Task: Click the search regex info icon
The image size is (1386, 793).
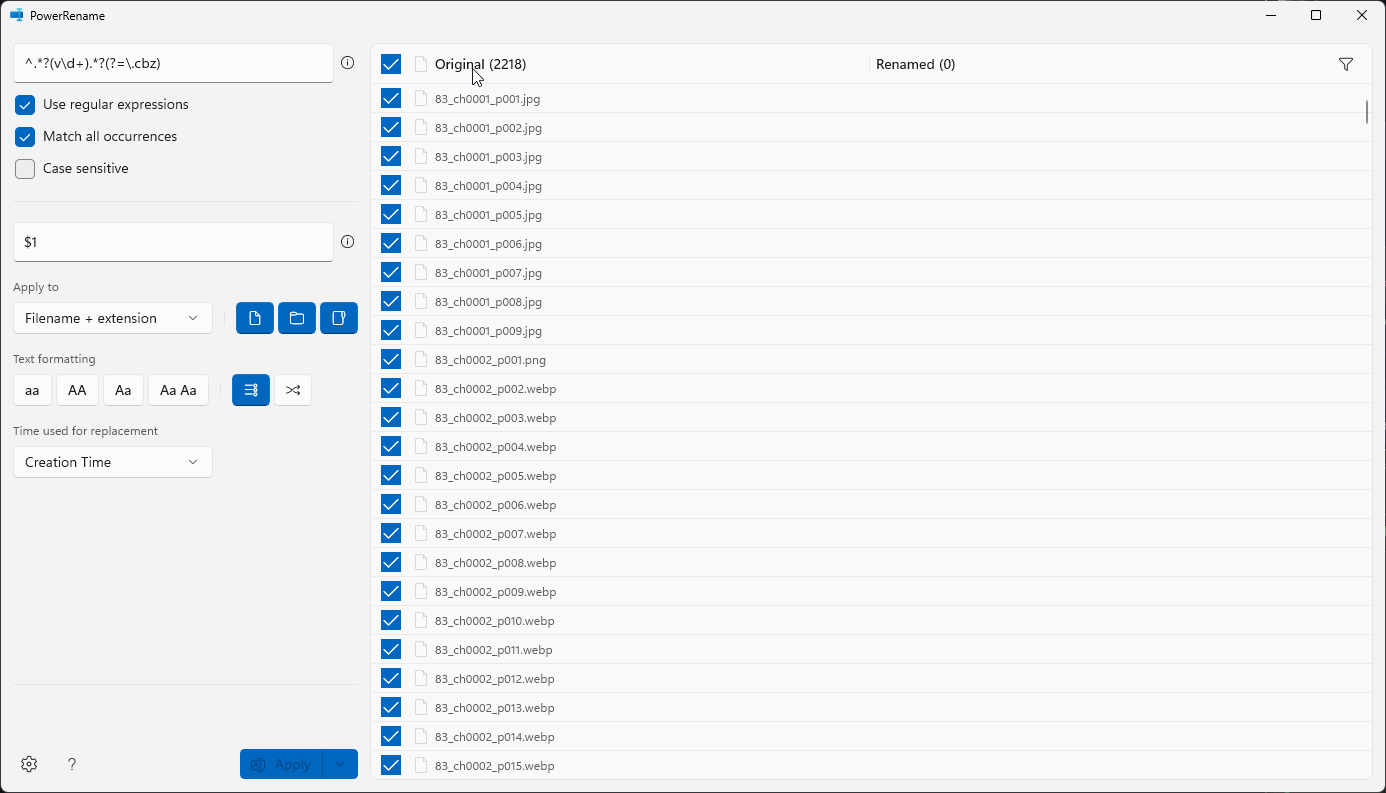Action: pyautogui.click(x=348, y=63)
